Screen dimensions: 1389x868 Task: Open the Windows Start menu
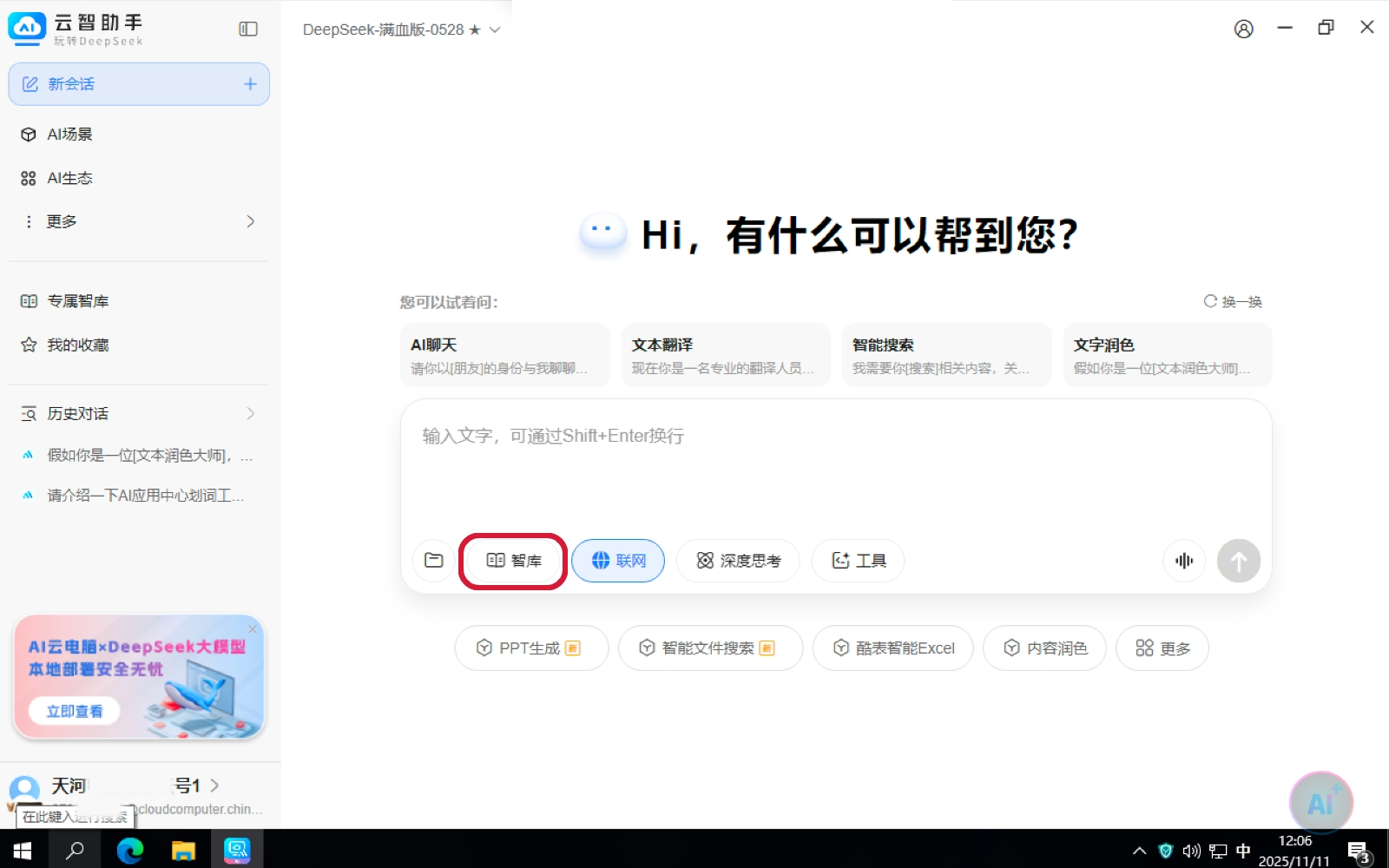[x=23, y=850]
